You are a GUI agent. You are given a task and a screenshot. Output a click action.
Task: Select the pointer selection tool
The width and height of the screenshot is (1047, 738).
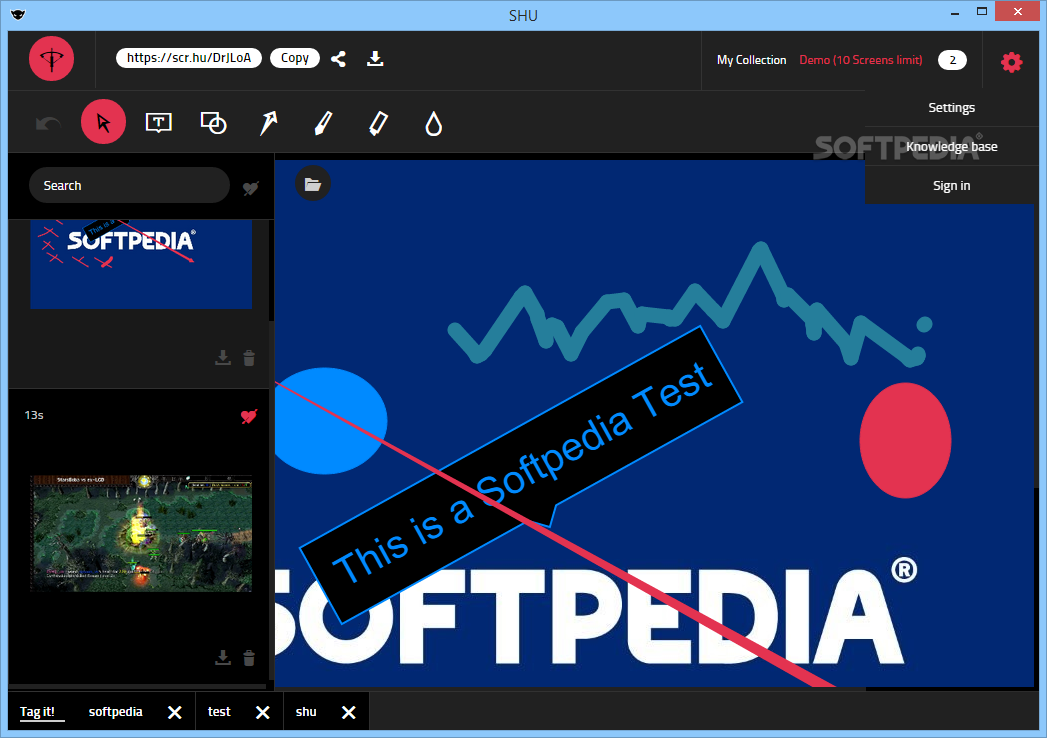coord(103,122)
